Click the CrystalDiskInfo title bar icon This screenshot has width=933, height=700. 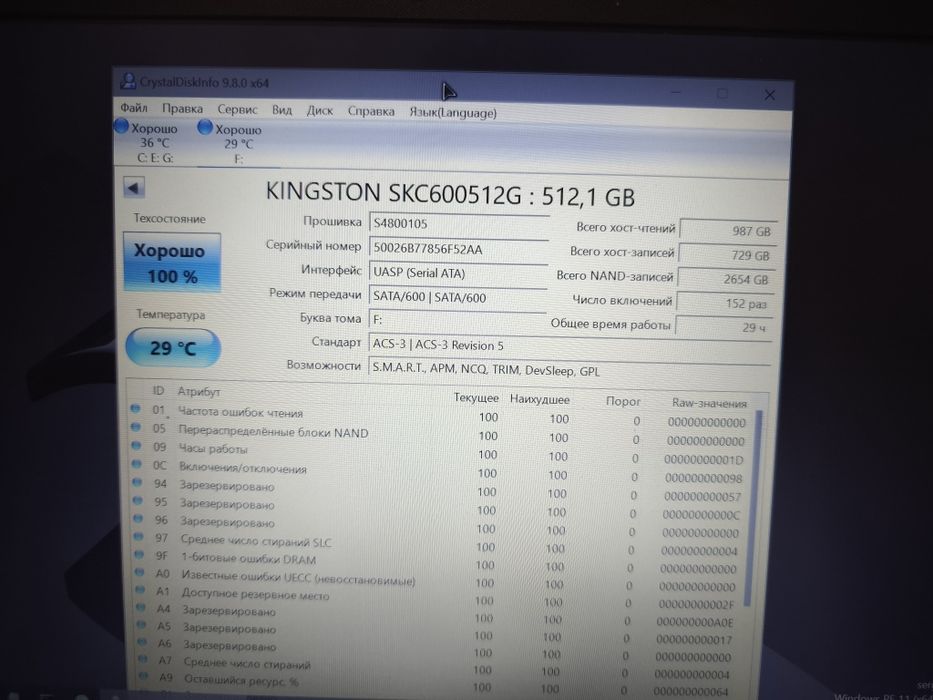[127, 81]
